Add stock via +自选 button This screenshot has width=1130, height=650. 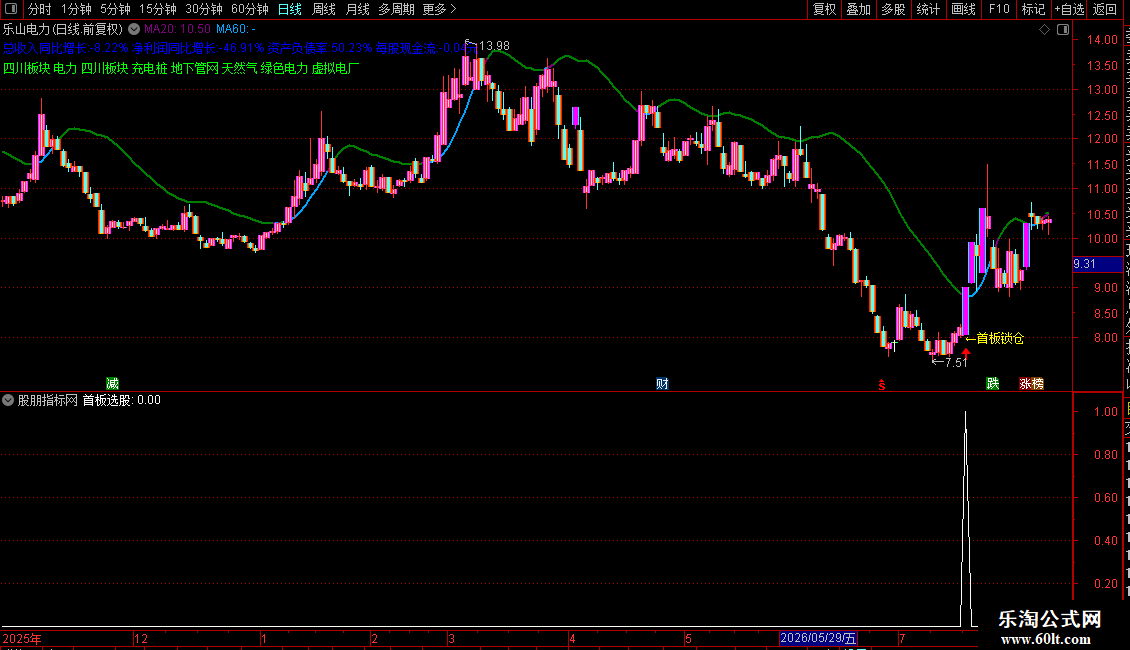point(1069,9)
